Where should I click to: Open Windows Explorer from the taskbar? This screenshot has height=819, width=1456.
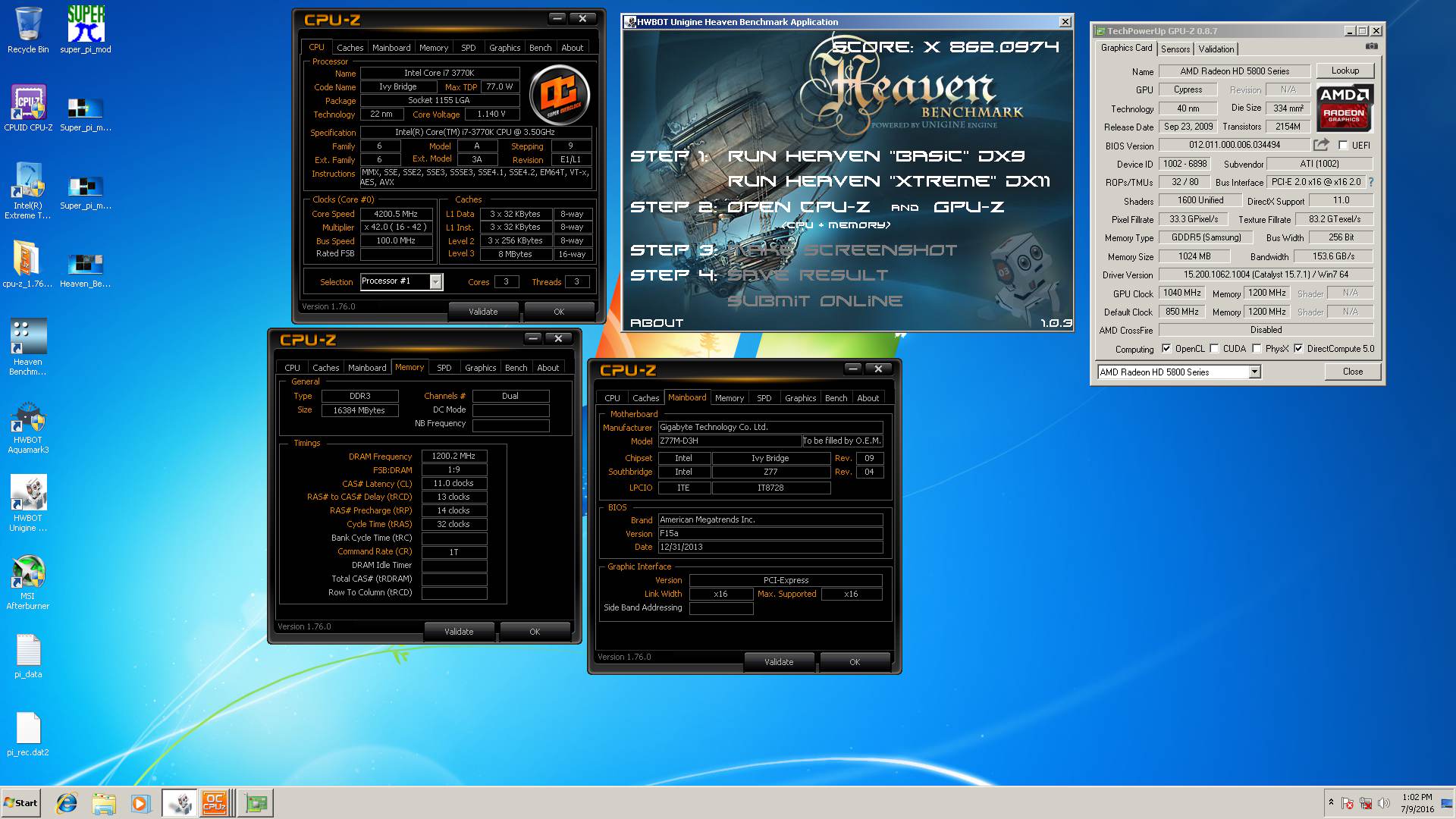tap(104, 803)
